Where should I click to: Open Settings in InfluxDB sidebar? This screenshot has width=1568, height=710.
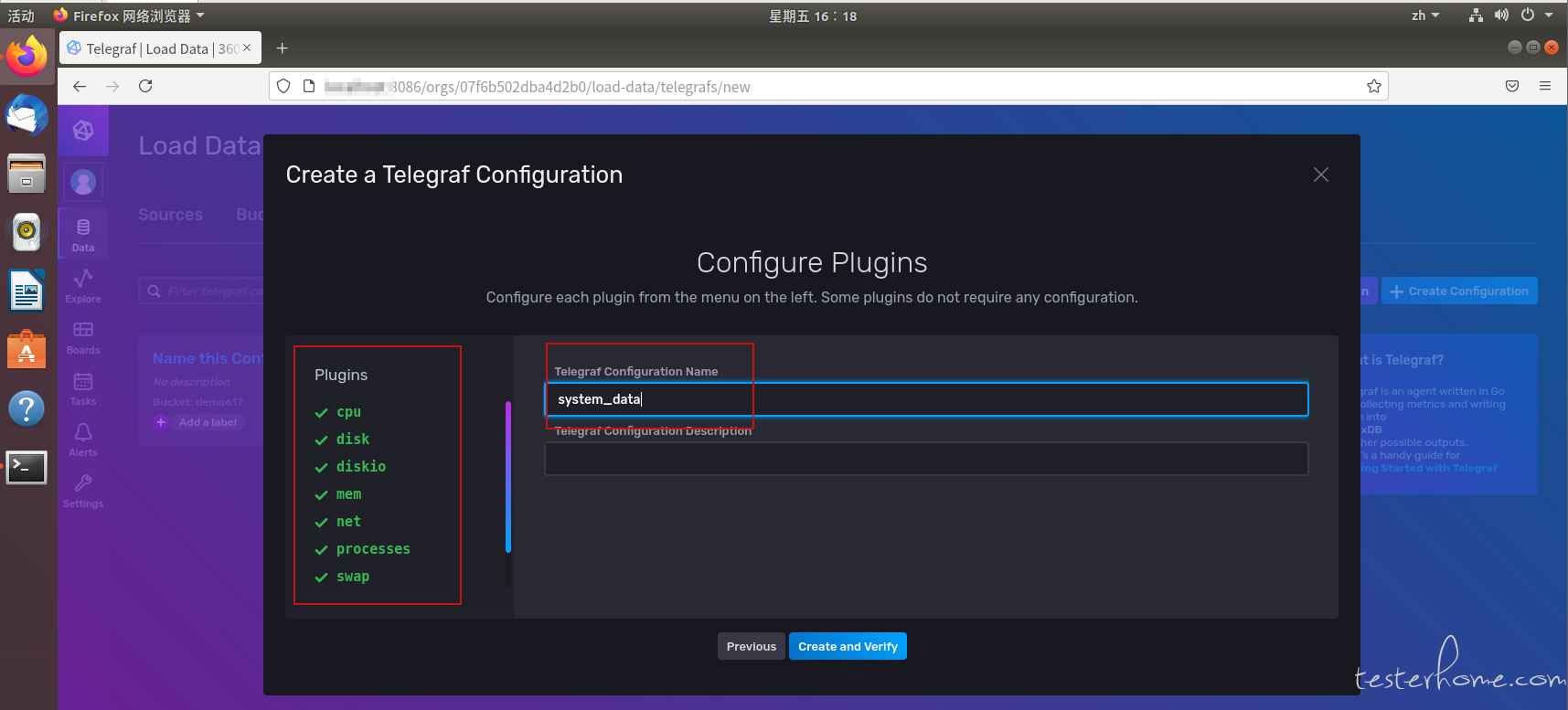tap(83, 490)
